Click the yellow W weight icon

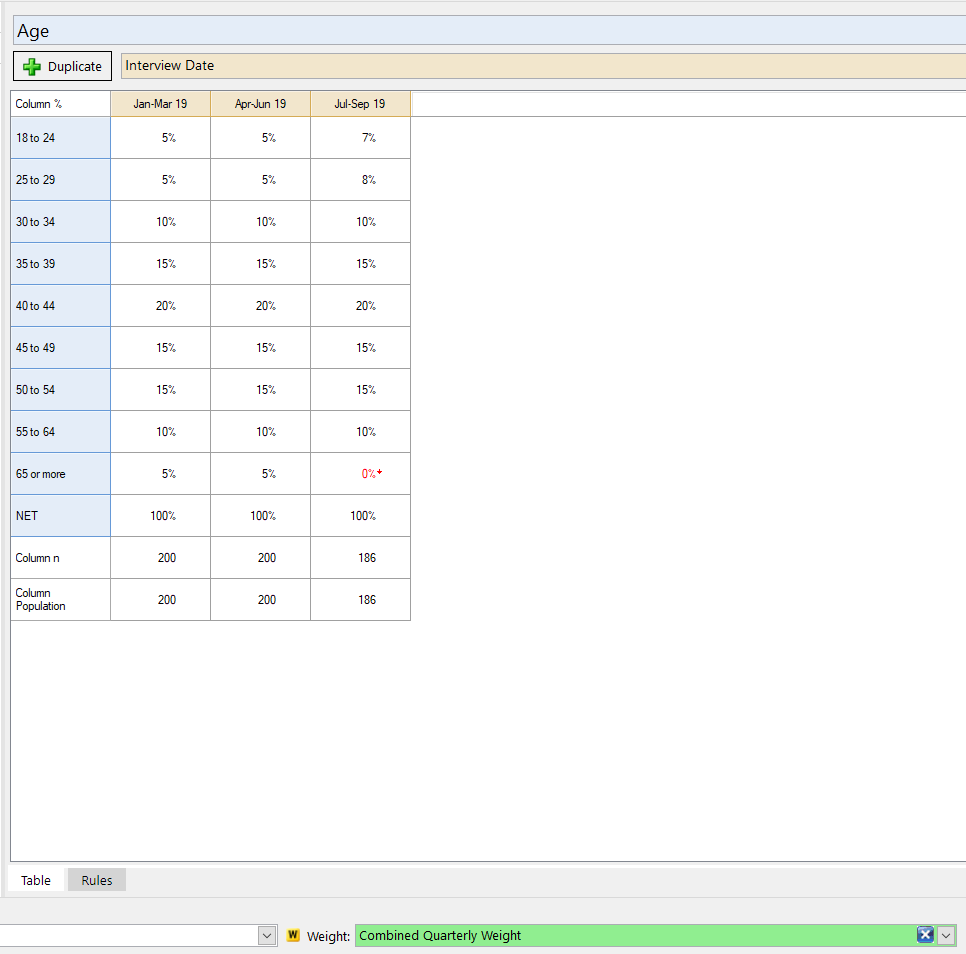[x=293, y=935]
